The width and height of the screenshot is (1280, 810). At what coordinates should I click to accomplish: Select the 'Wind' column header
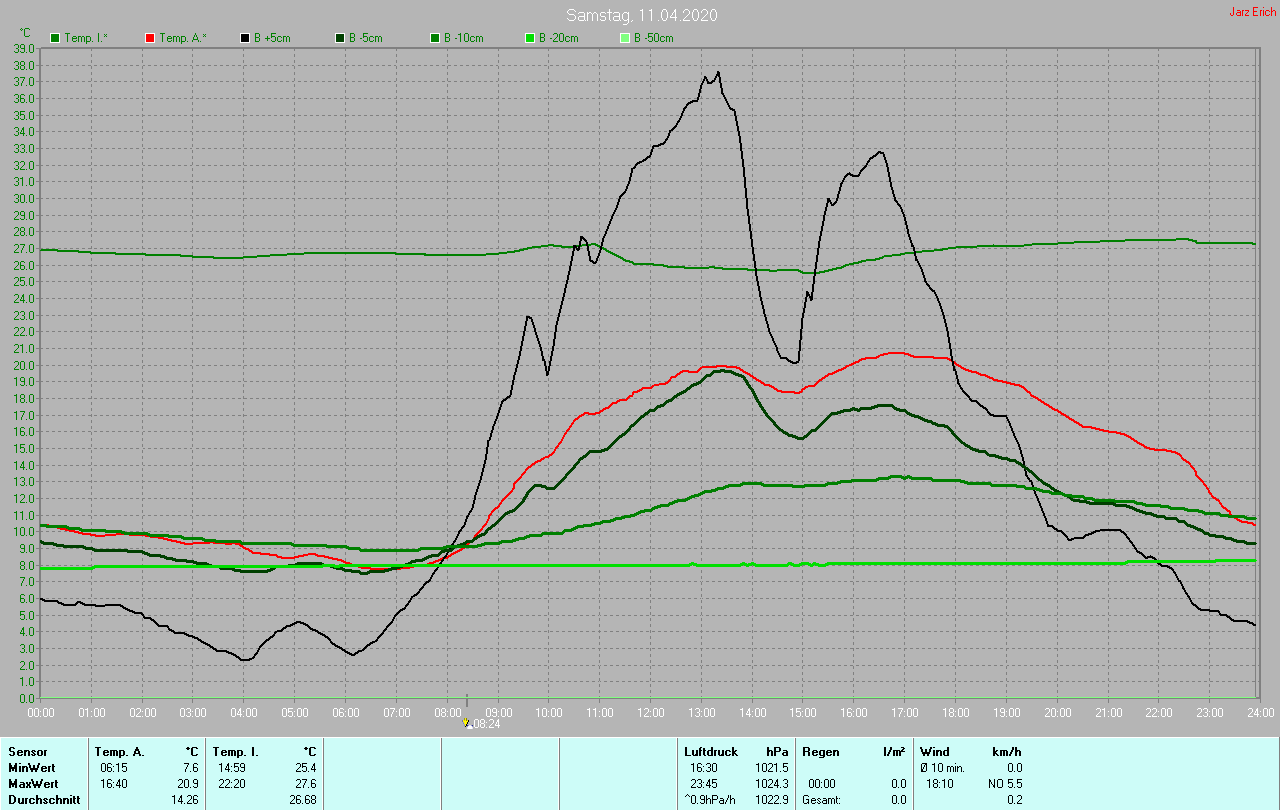tap(935, 751)
